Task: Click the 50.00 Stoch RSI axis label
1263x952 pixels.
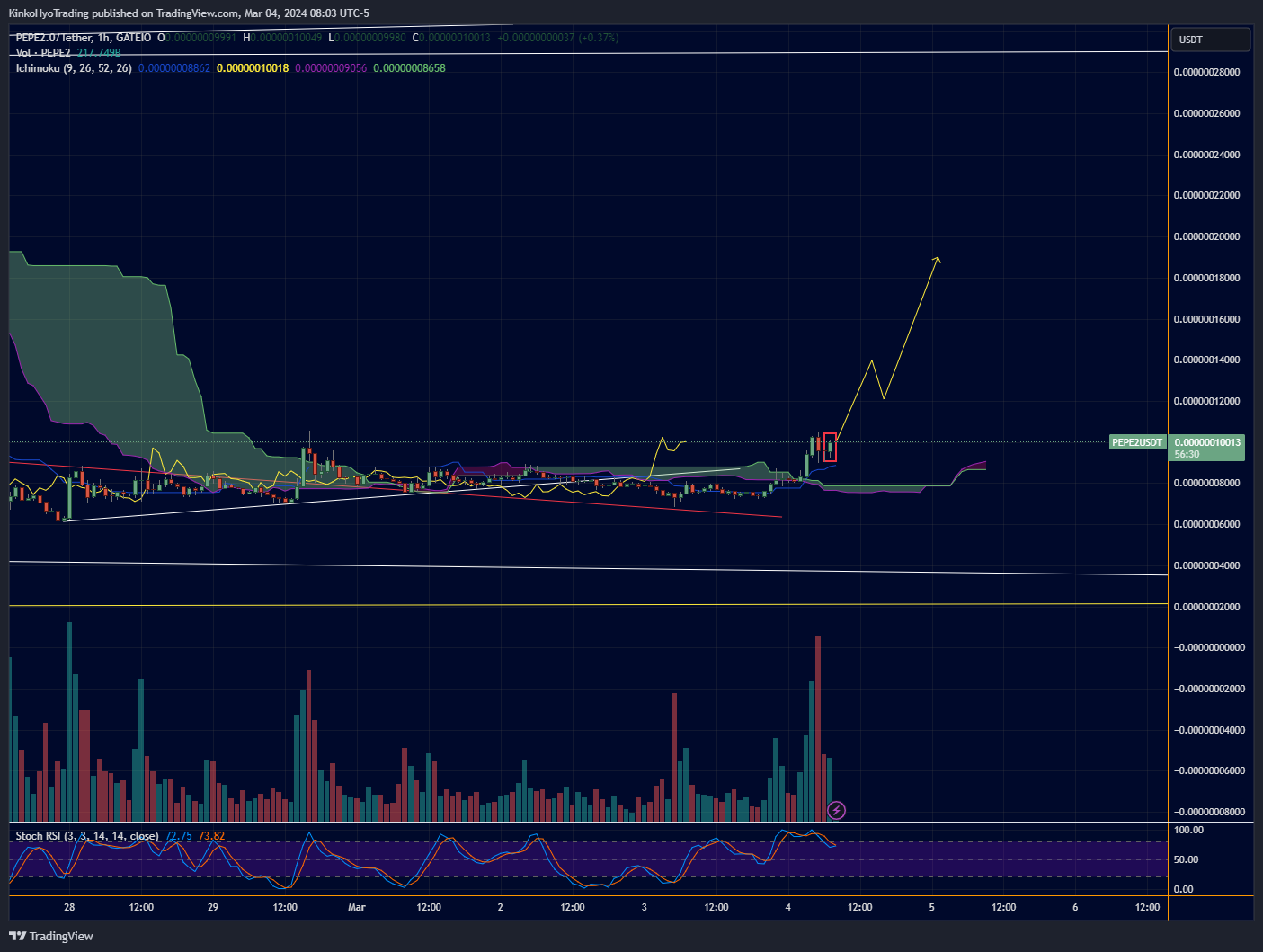Action: (x=1187, y=859)
